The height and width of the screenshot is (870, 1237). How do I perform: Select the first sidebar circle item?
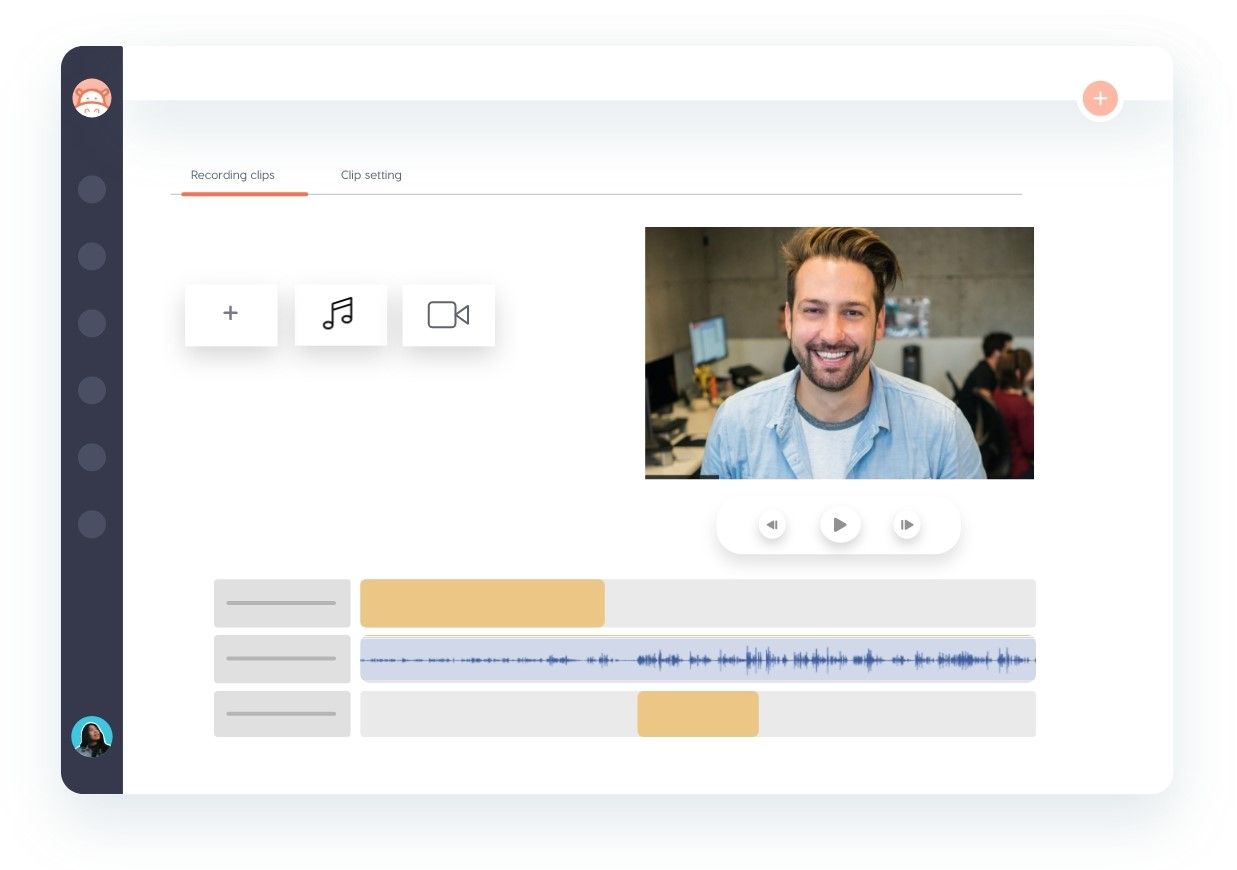(92, 190)
